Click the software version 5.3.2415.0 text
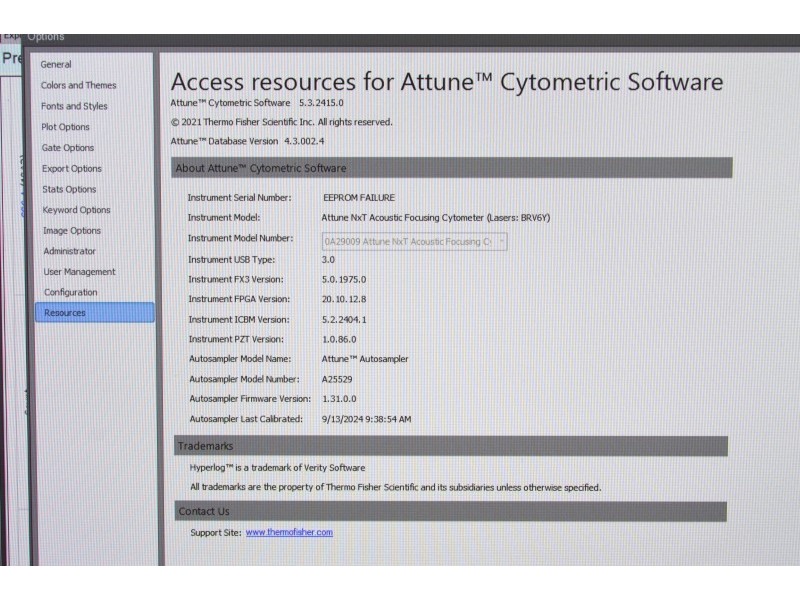Image resolution: width=800 pixels, height=600 pixels. 321,103
